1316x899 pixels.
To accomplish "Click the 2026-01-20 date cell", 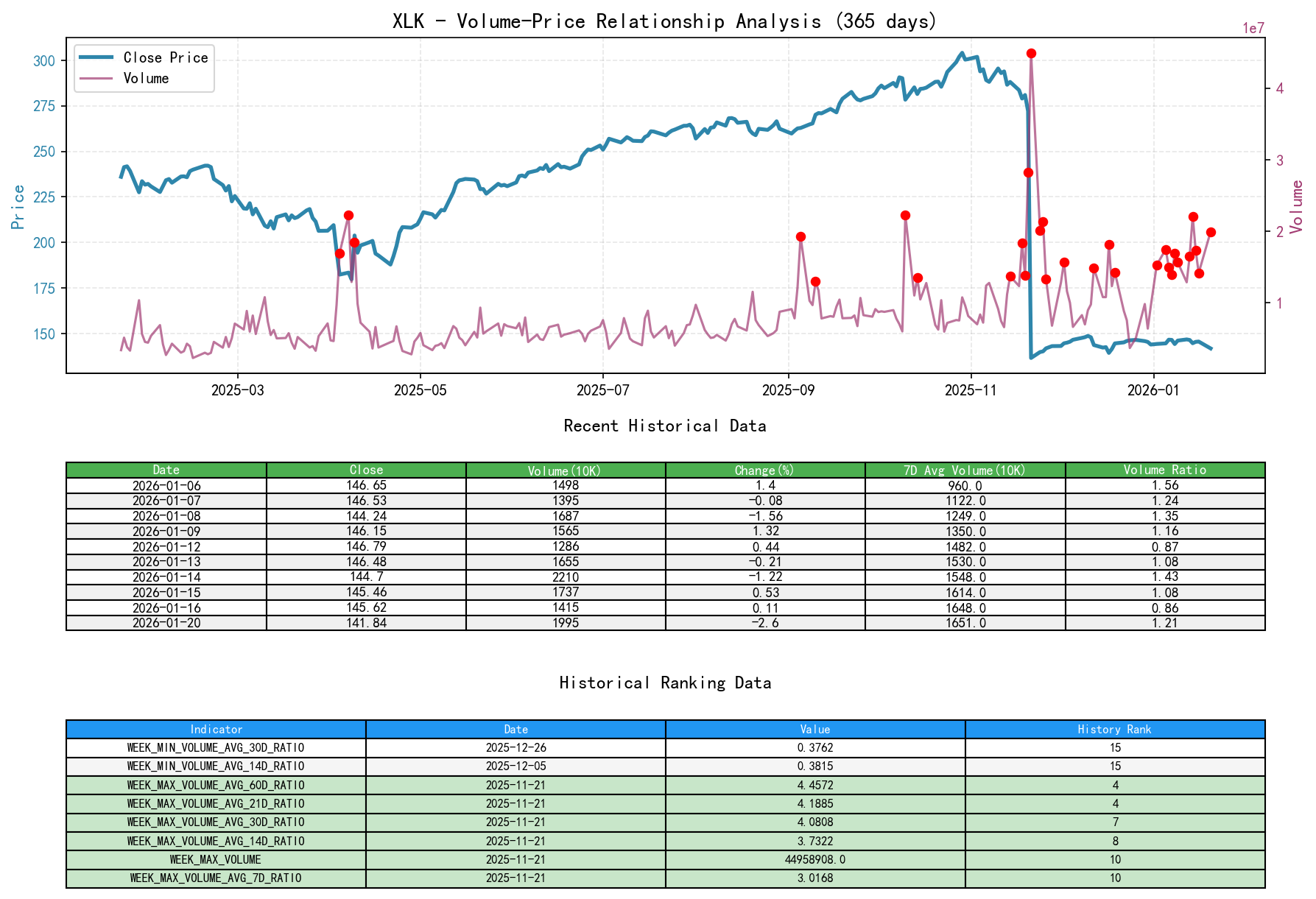I will click(x=166, y=622).
